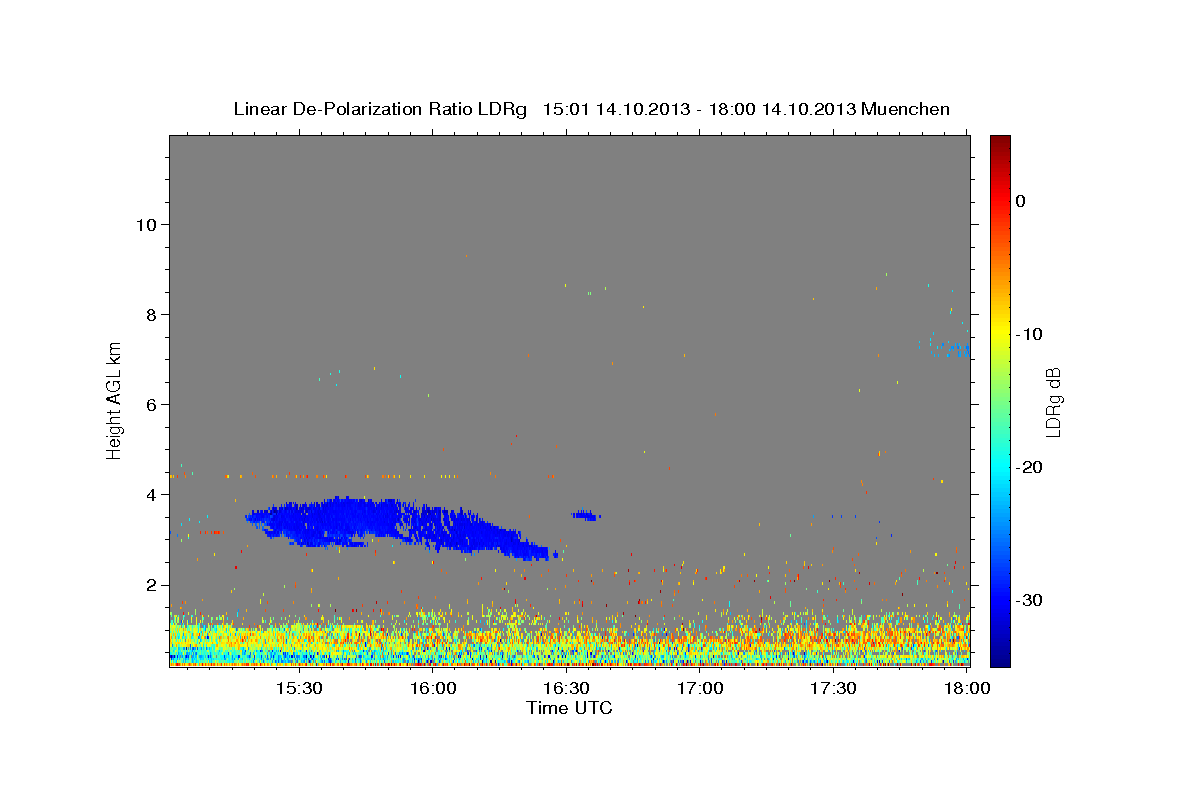
Task: Click the small blue patch near 16:35
Action: tap(585, 515)
